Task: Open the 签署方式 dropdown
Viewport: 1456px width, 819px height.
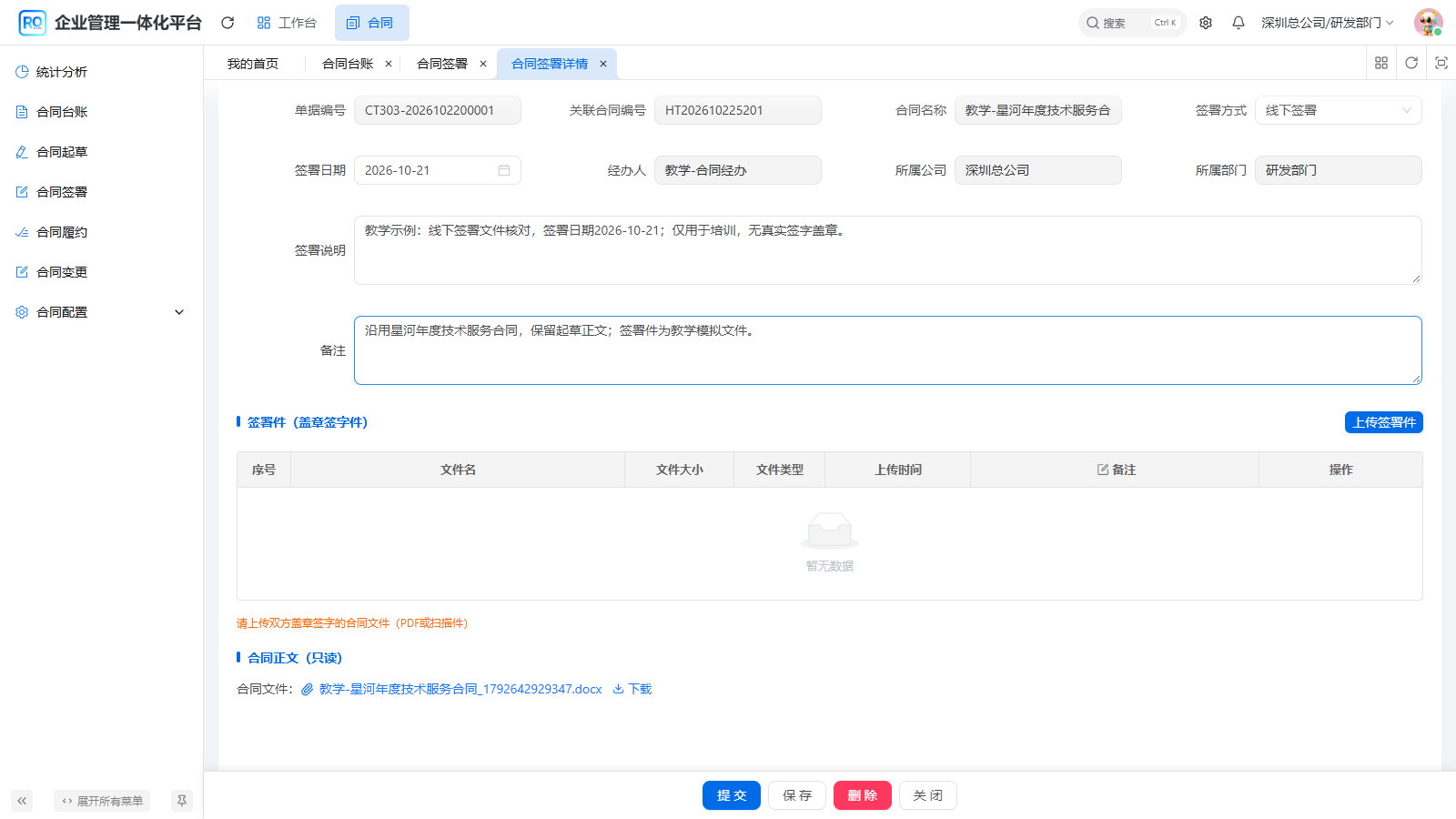Action: click(x=1338, y=110)
